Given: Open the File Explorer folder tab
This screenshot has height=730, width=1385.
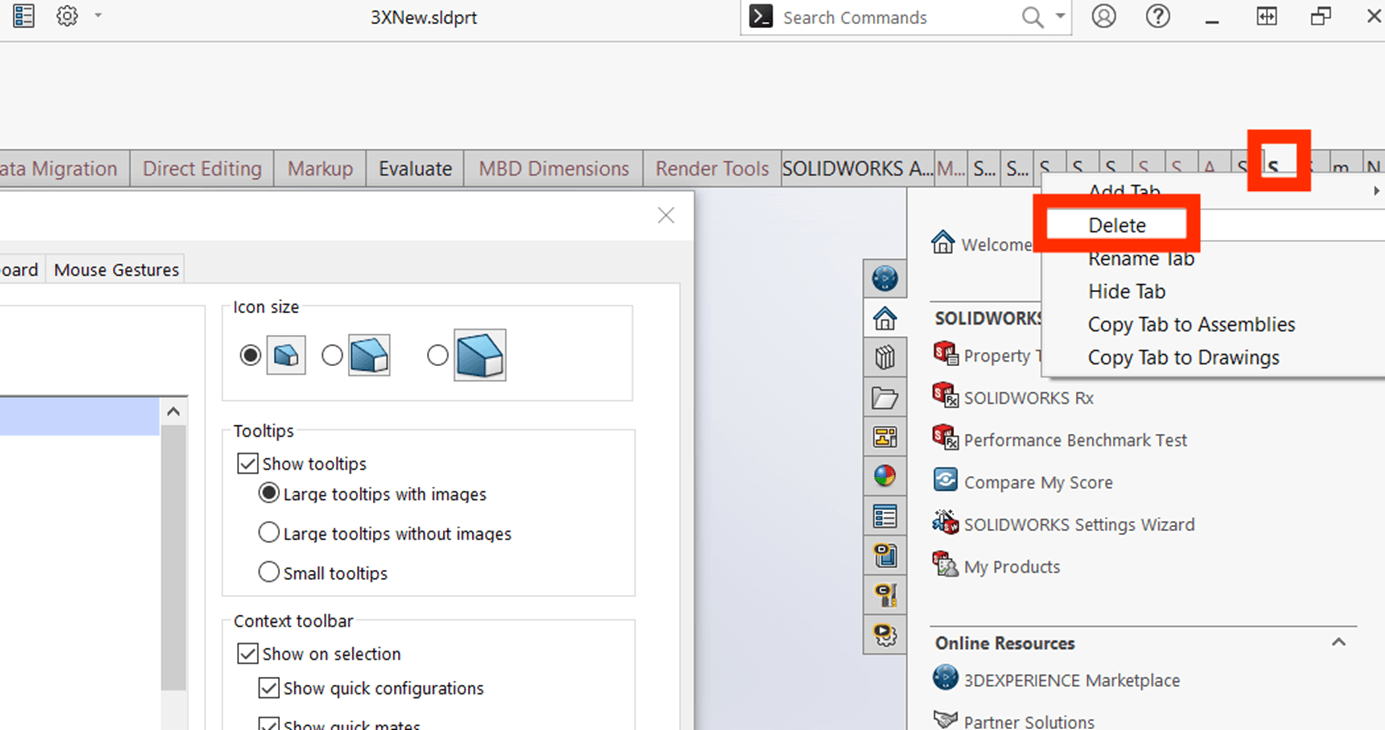Looking at the screenshot, I should [x=885, y=398].
